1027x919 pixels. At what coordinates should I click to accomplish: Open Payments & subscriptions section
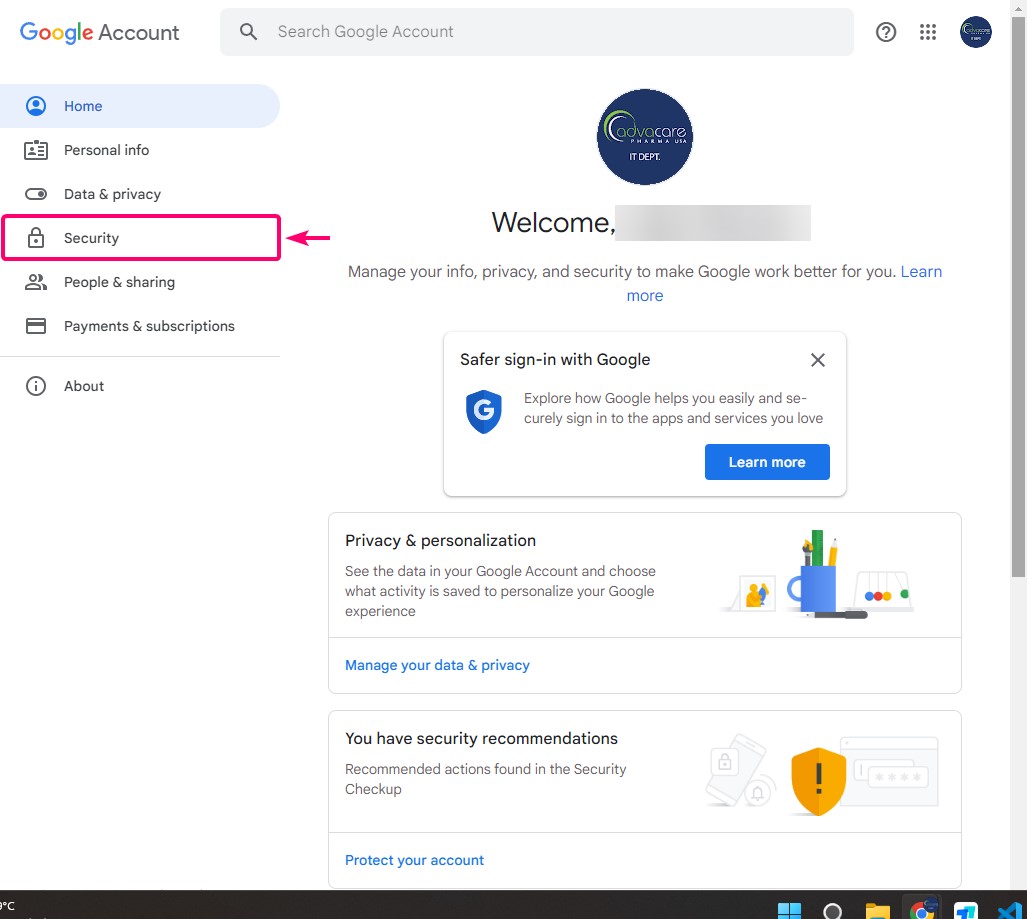pyautogui.click(x=140, y=326)
